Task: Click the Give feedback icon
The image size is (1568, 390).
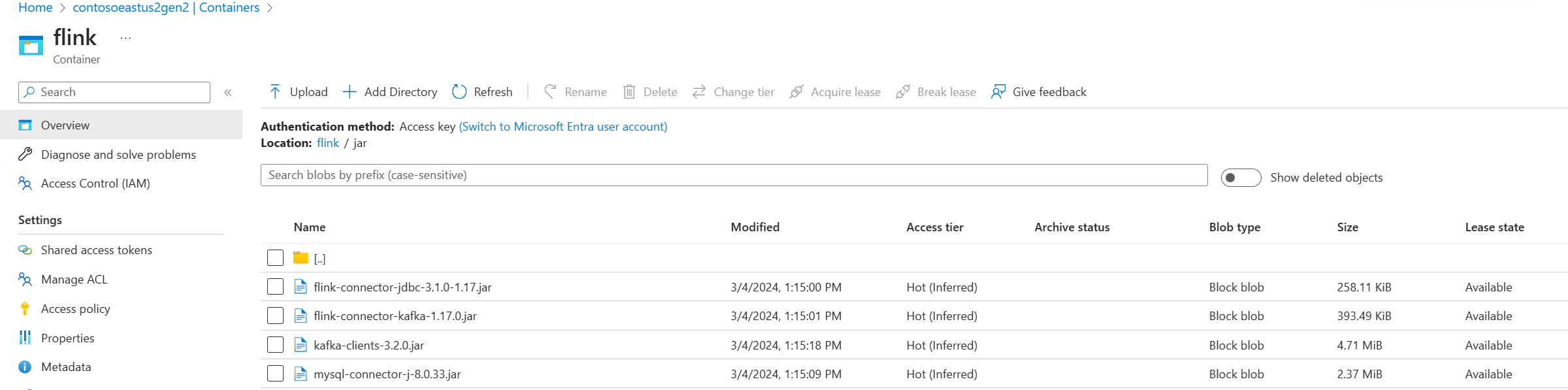Action: tap(998, 92)
